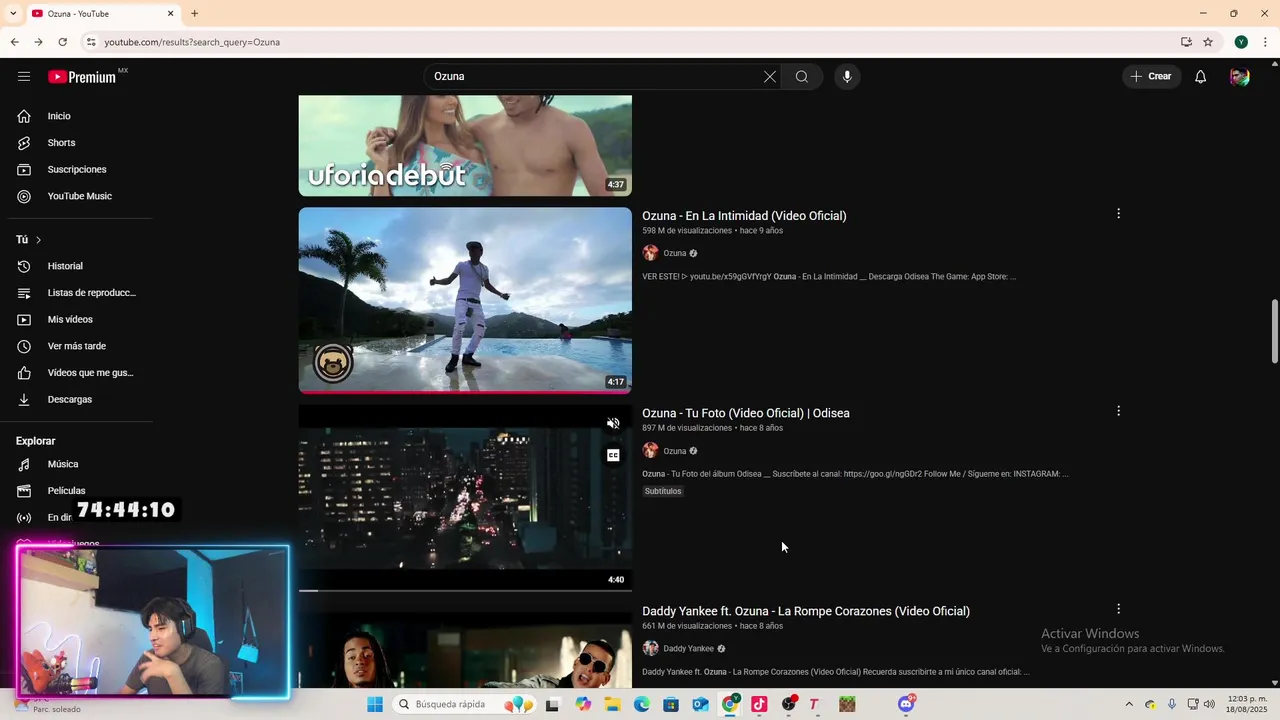Open the hamburger guide menu
Image resolution: width=1280 pixels, height=720 pixels.
pyautogui.click(x=24, y=77)
